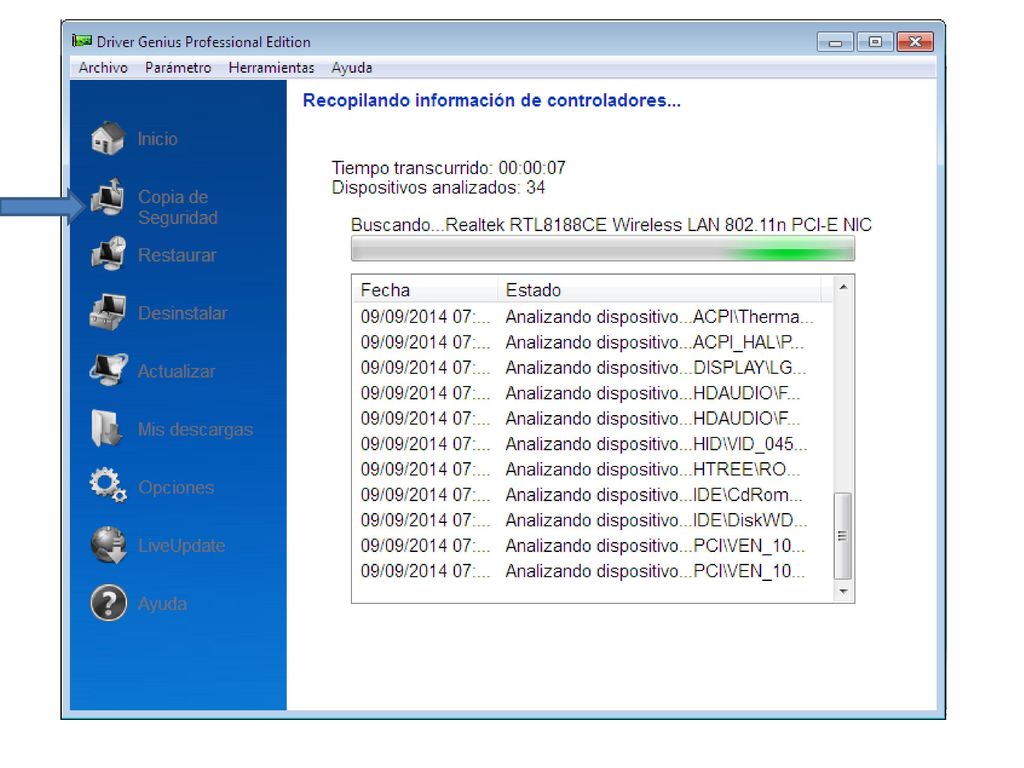Click the Ayuda question mark icon
This screenshot has height=768, width=1024.
pyautogui.click(x=108, y=603)
